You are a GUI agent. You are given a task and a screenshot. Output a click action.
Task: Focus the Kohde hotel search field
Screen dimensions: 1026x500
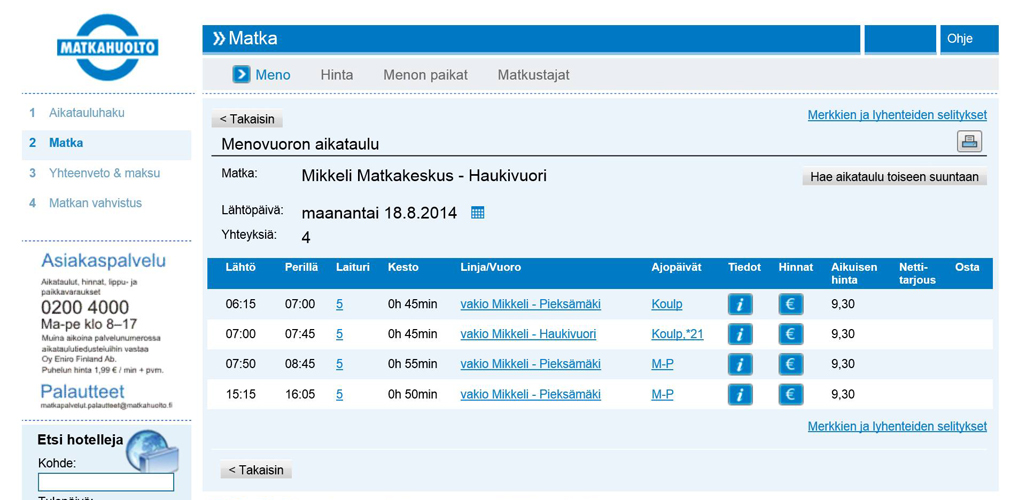click(x=106, y=482)
